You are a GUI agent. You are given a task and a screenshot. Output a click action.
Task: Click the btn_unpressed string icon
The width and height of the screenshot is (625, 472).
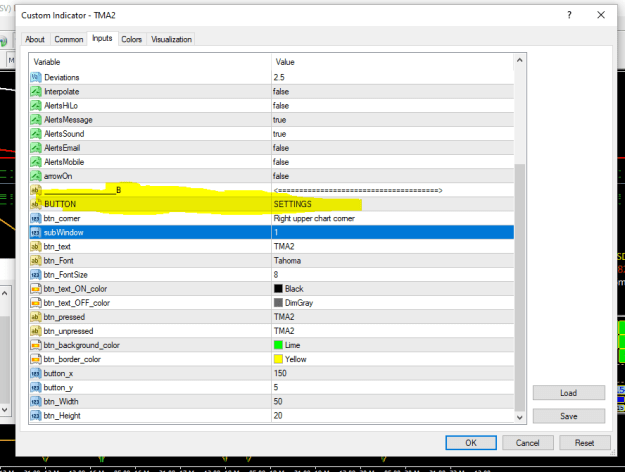[36, 331]
